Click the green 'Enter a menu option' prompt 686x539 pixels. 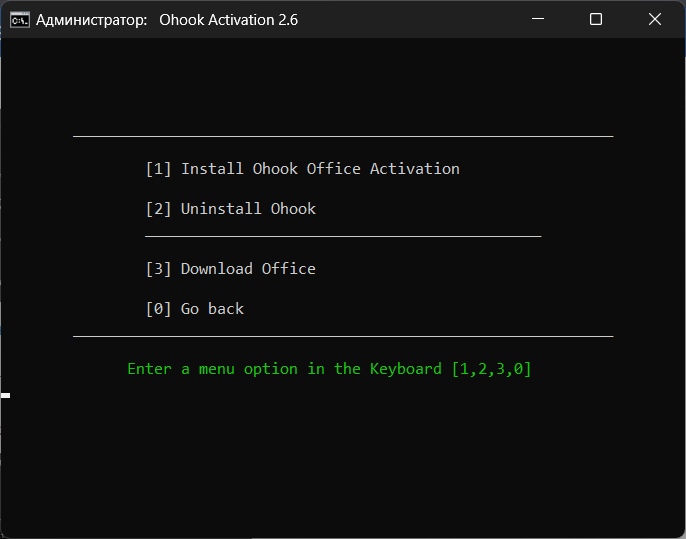coord(285,369)
